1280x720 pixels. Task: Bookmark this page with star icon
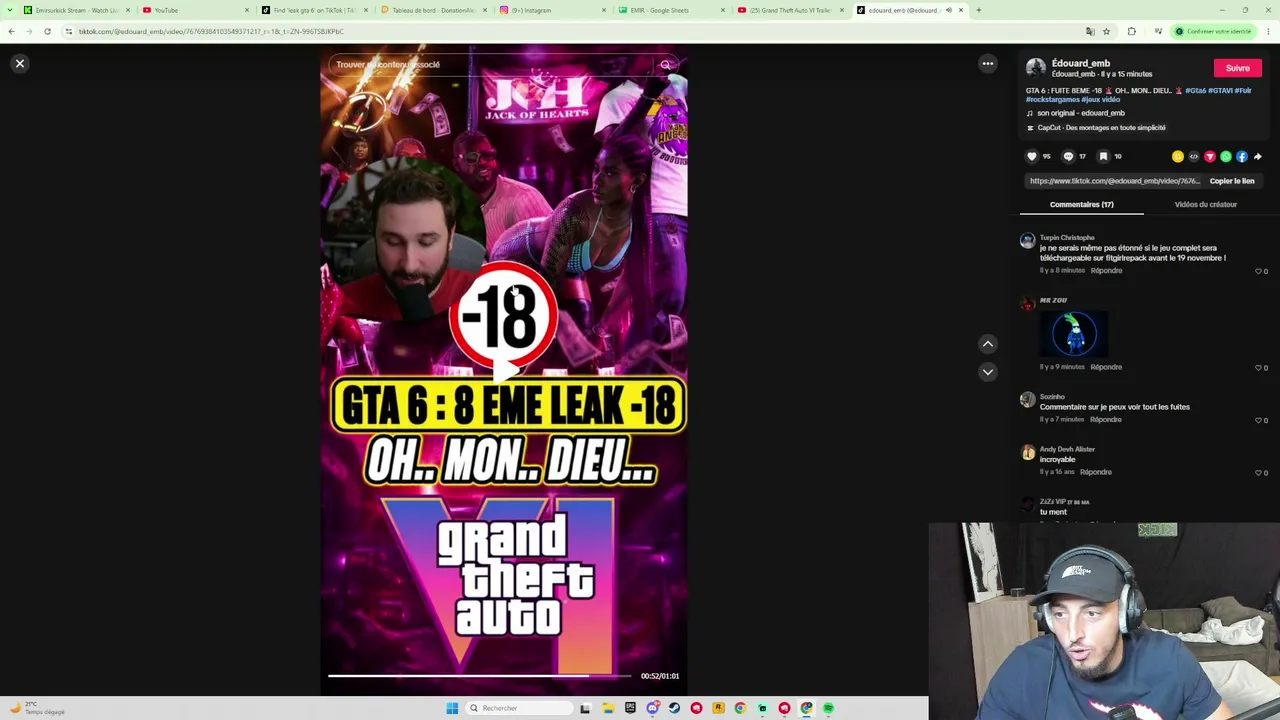1106,32
